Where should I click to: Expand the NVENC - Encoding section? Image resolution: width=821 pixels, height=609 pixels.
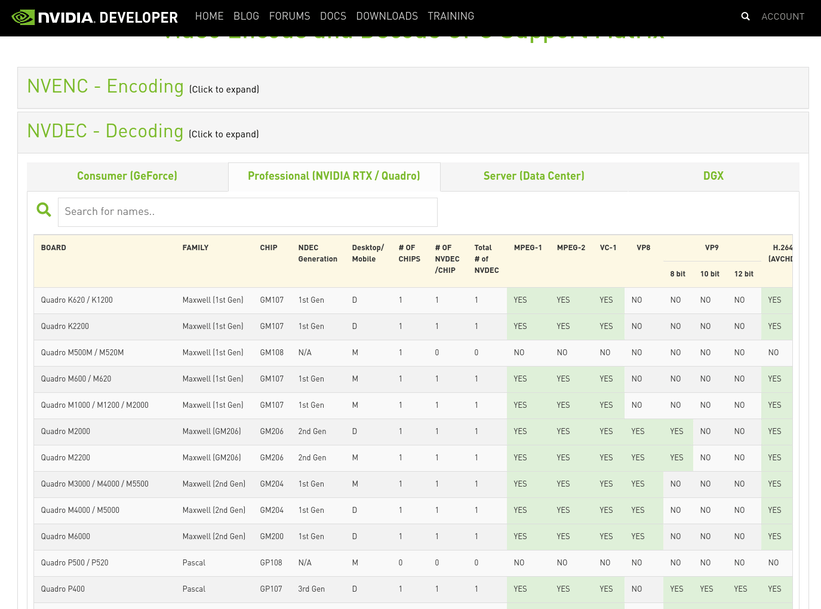[143, 86]
